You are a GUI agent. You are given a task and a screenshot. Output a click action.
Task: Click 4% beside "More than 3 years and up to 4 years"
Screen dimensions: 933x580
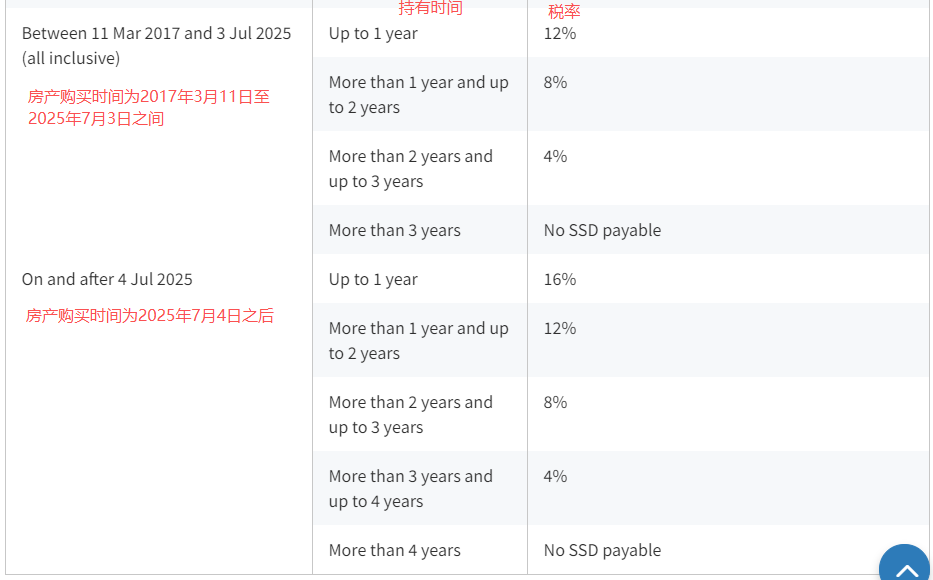[555, 476]
